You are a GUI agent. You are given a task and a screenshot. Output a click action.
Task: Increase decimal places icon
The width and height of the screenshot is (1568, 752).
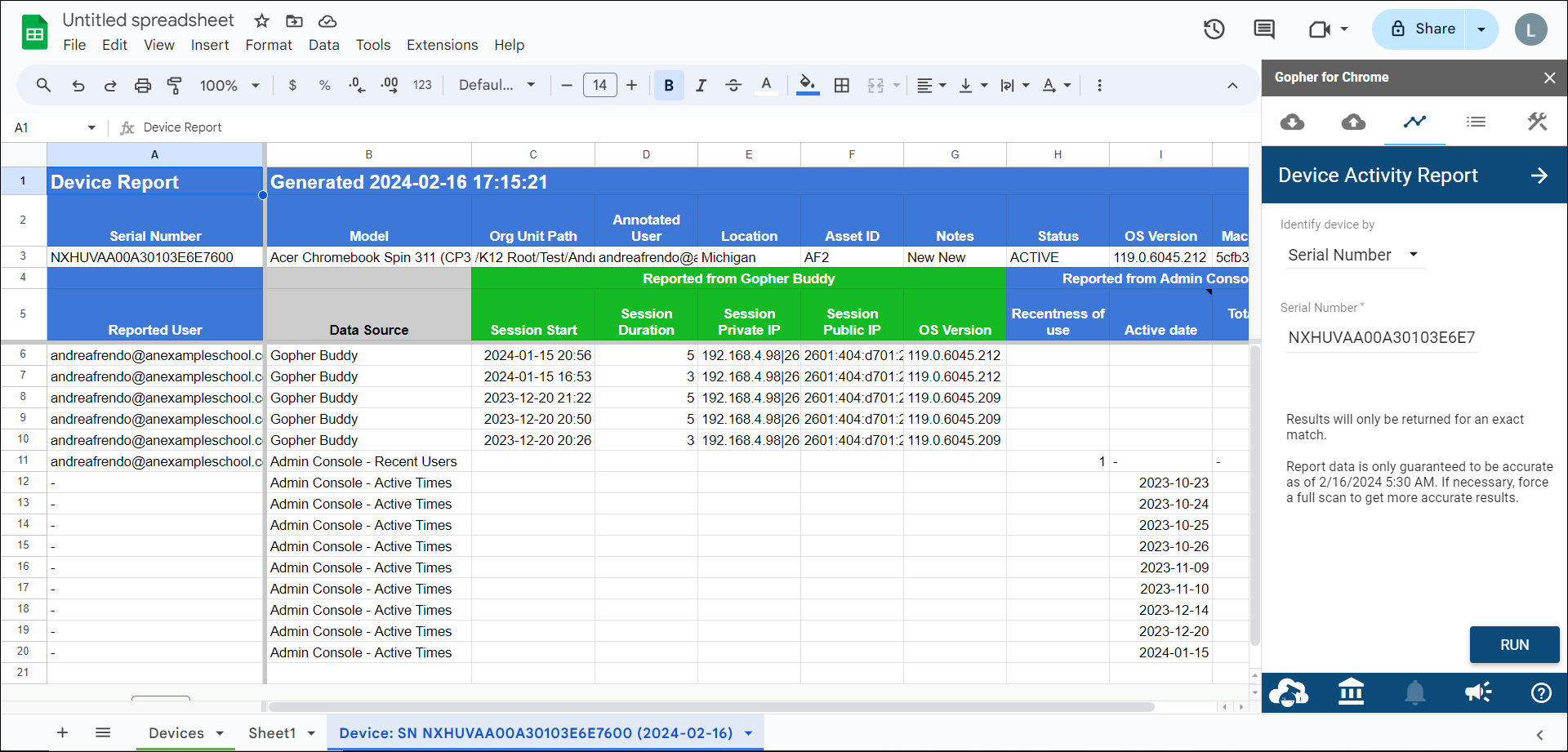(x=390, y=85)
